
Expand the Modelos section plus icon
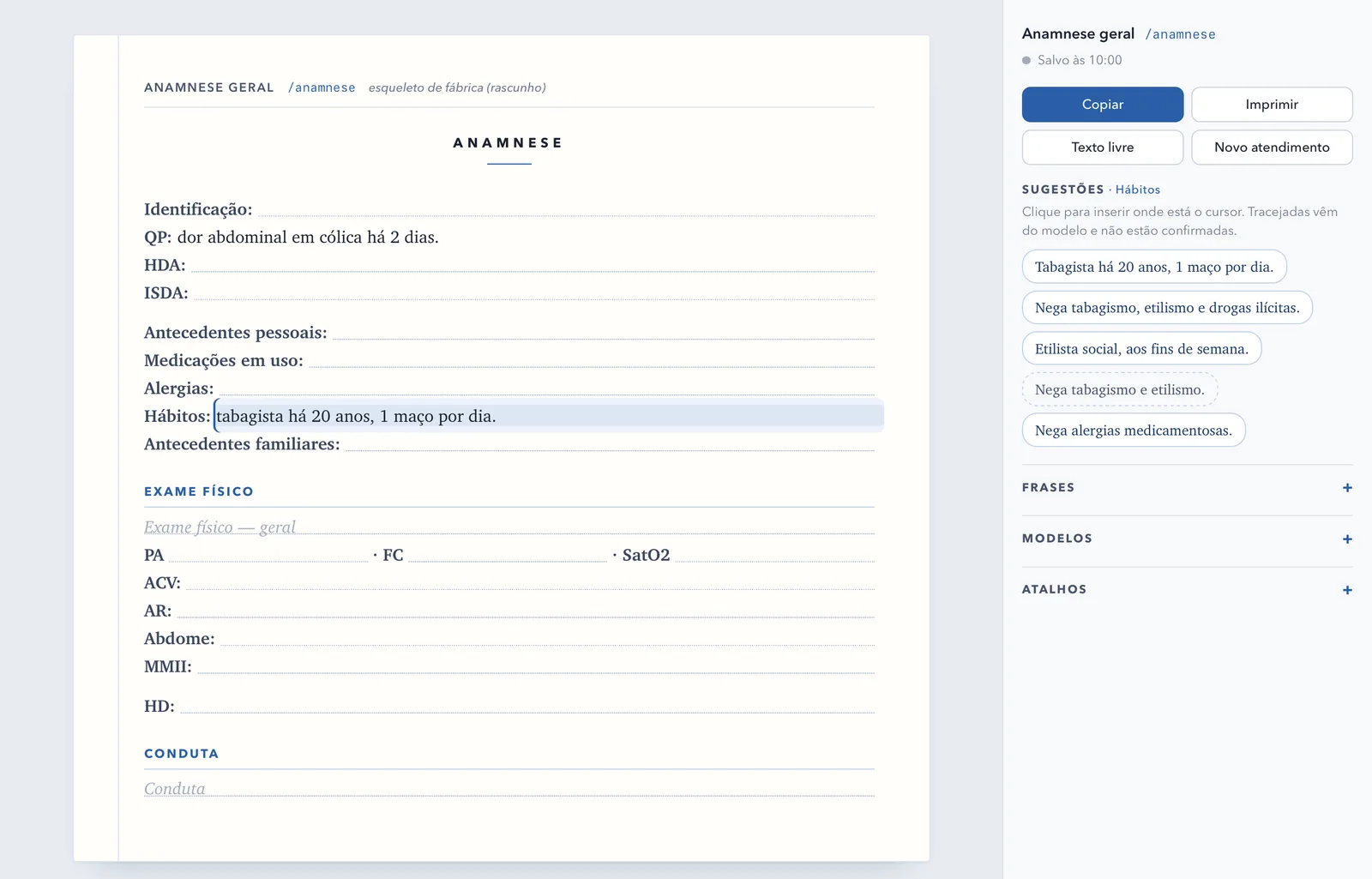click(x=1347, y=539)
